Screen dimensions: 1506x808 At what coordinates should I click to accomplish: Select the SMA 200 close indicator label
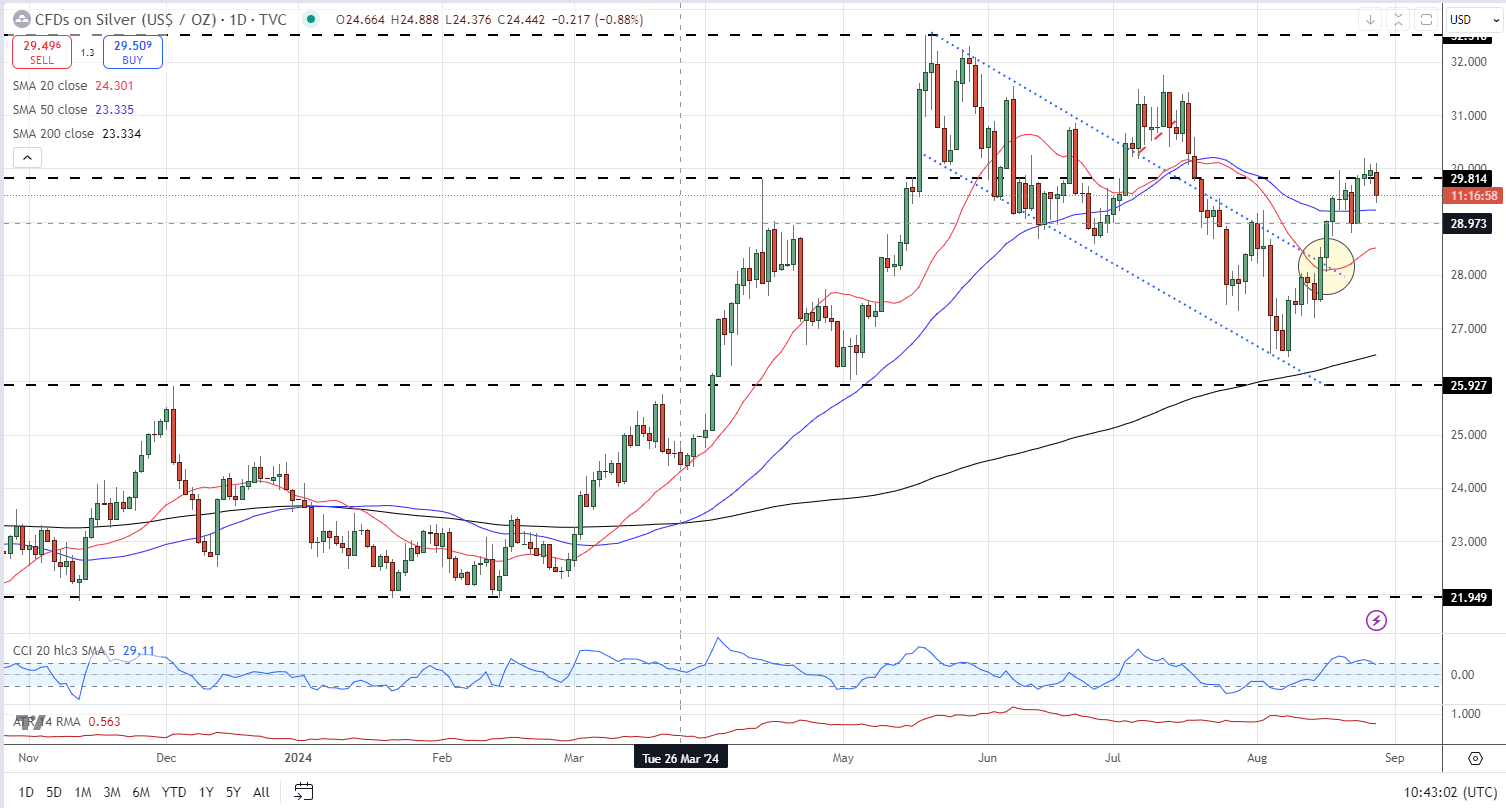pos(53,134)
